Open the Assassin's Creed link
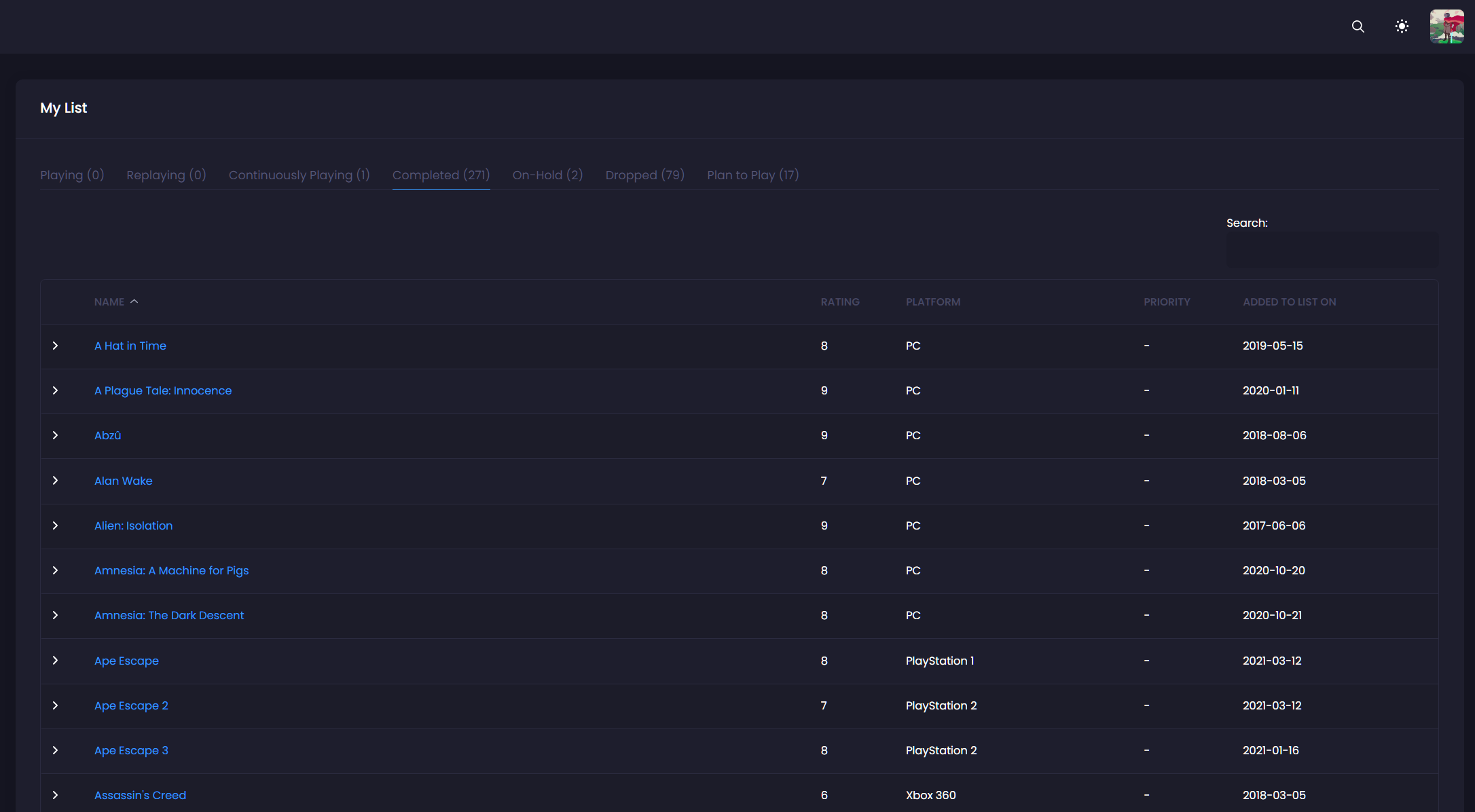The width and height of the screenshot is (1475, 812). pos(140,795)
